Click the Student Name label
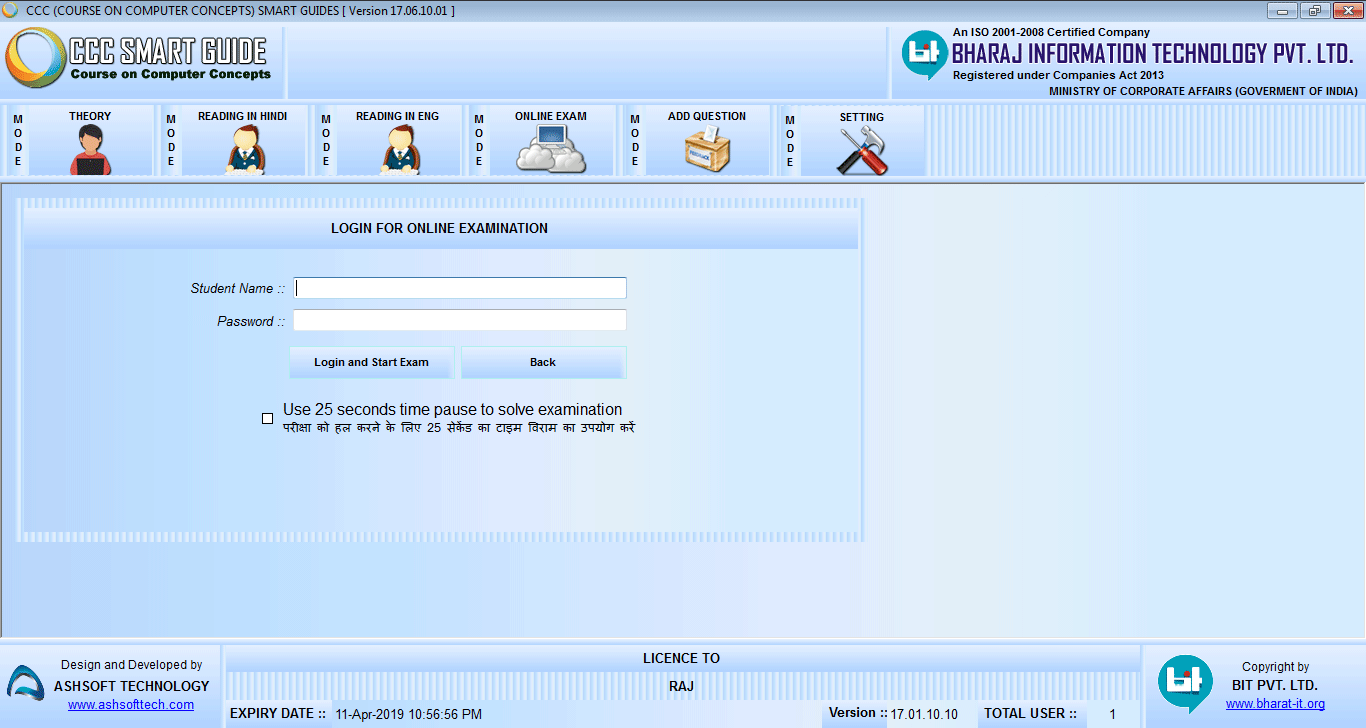Image resolution: width=1366 pixels, height=728 pixels. coord(238,288)
